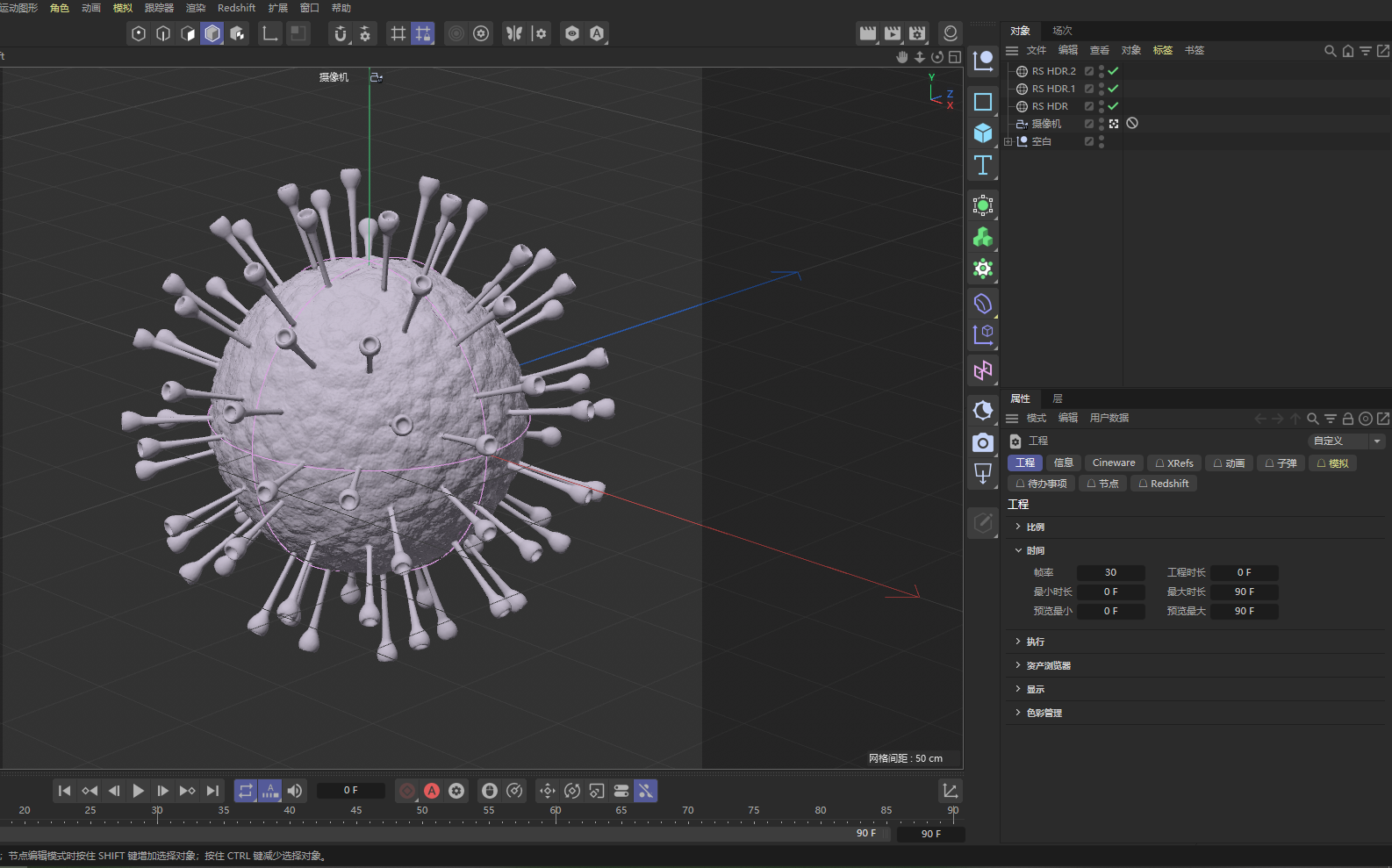This screenshot has width=1392, height=868.
Task: Click the green Cloner MoGraph icon
Action: [983, 237]
